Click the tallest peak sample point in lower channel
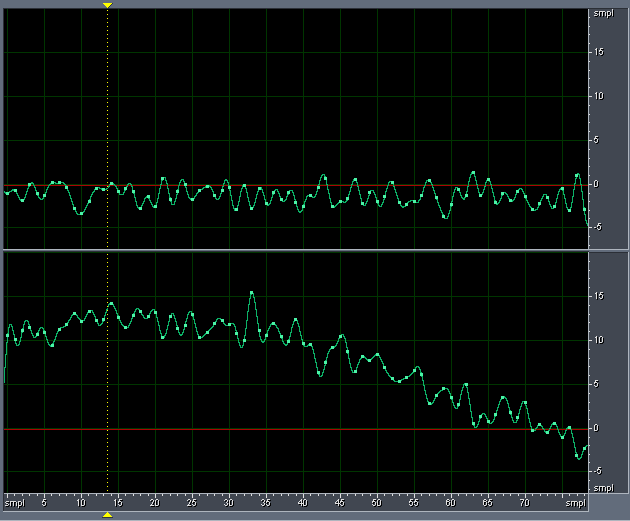The height and width of the screenshot is (521, 630). point(252,293)
